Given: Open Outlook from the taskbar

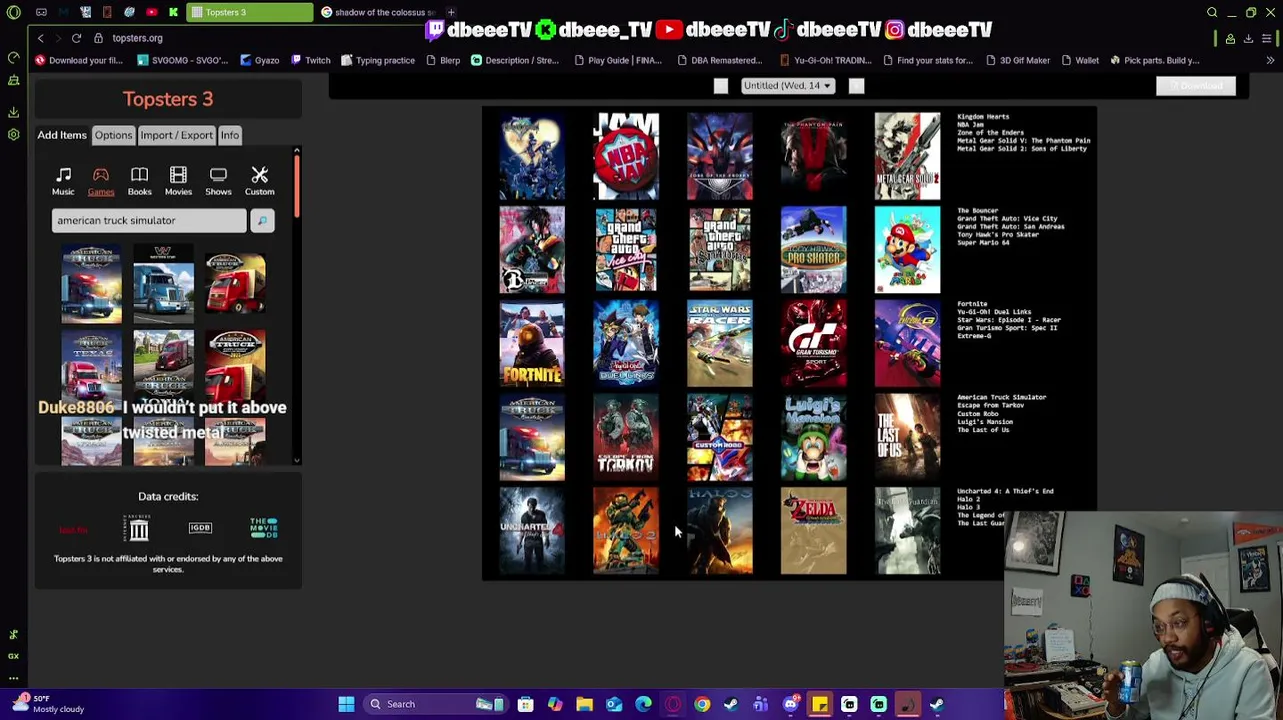Looking at the screenshot, I should 614,704.
